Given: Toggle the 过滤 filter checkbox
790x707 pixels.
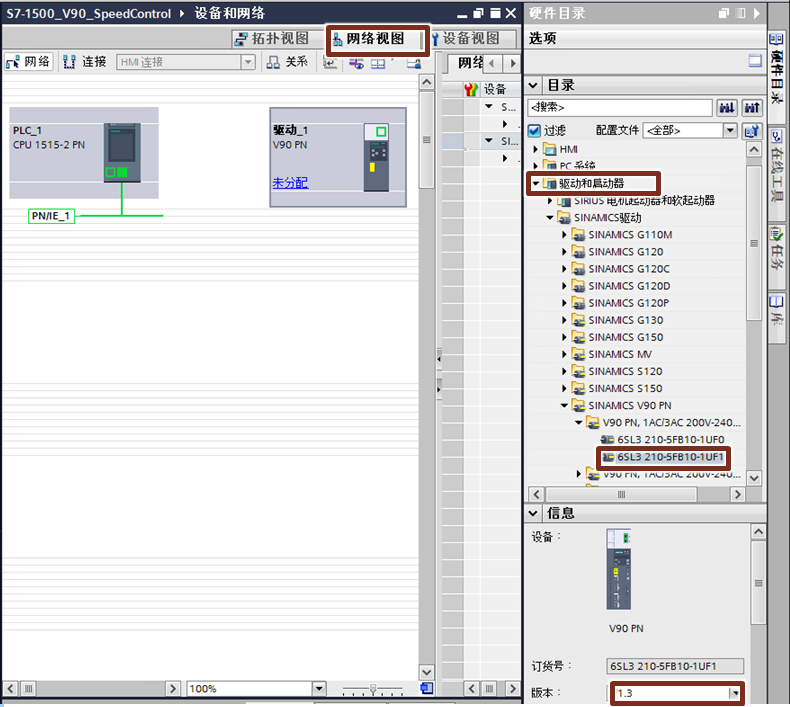Looking at the screenshot, I should click(534, 131).
